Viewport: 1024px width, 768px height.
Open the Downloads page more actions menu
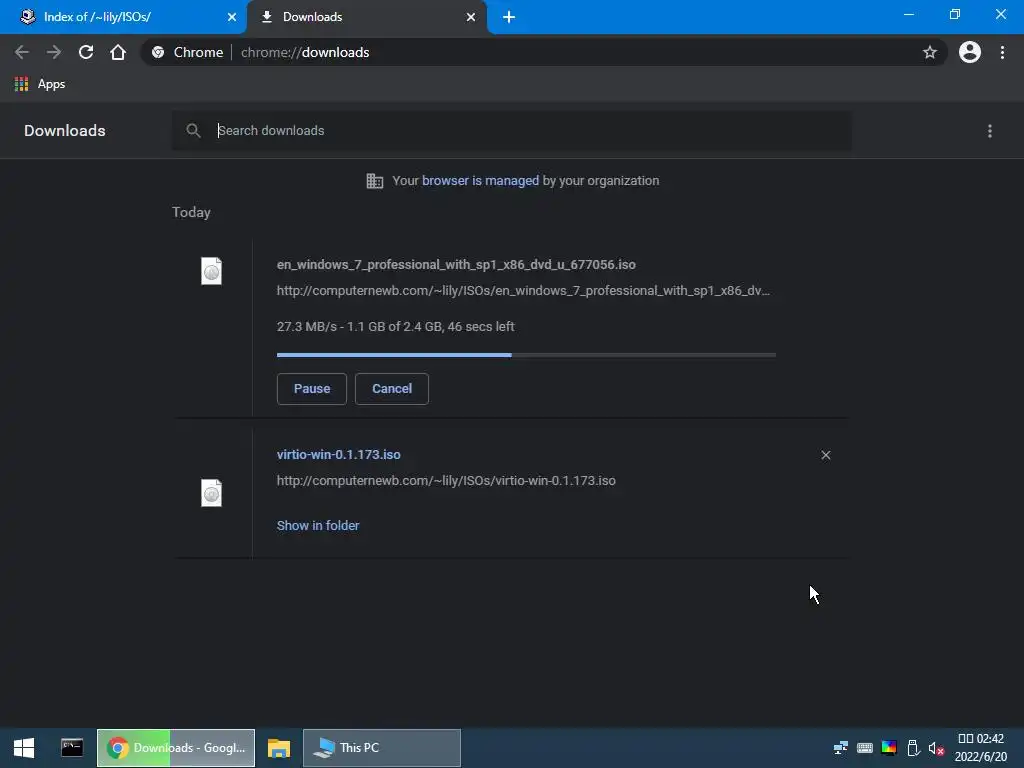tap(990, 131)
